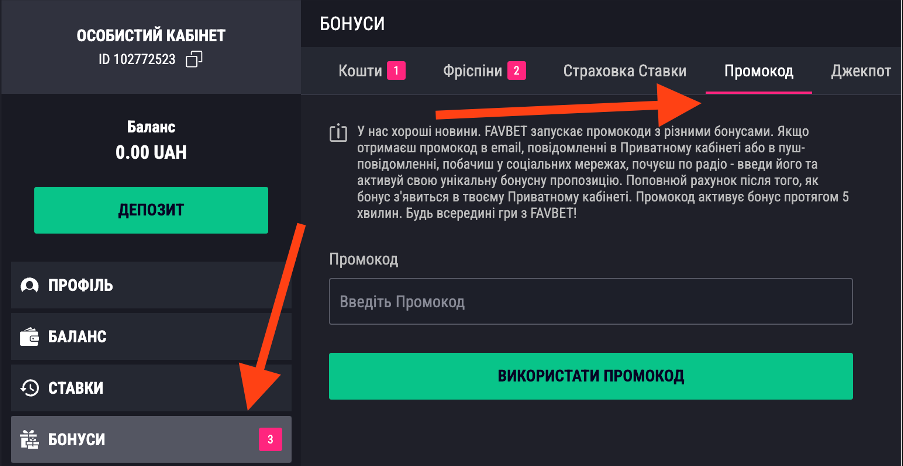This screenshot has width=903, height=466.
Task: Click the 0.00 UAH balance amount
Action: tap(151, 153)
